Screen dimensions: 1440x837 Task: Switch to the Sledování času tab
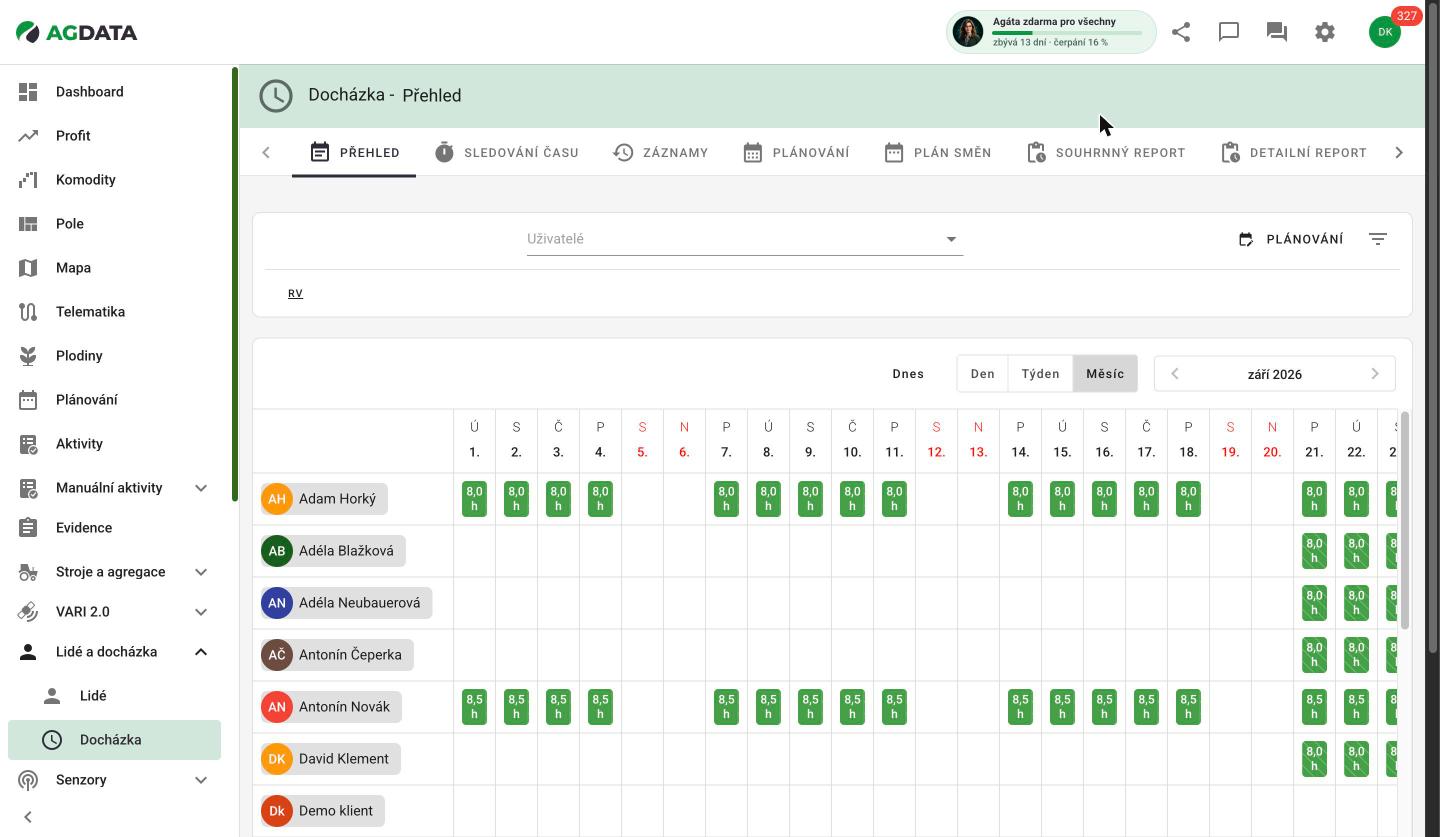pos(506,153)
